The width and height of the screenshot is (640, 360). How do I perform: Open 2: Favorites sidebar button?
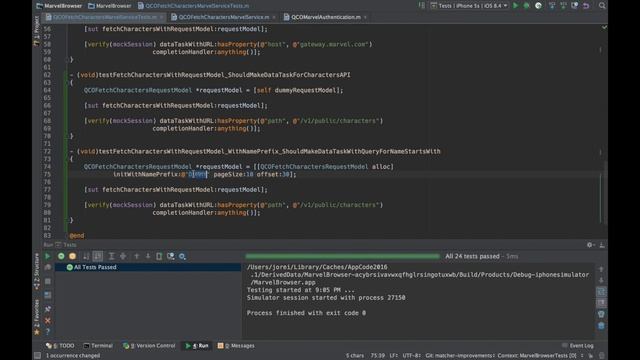click(x=37, y=317)
